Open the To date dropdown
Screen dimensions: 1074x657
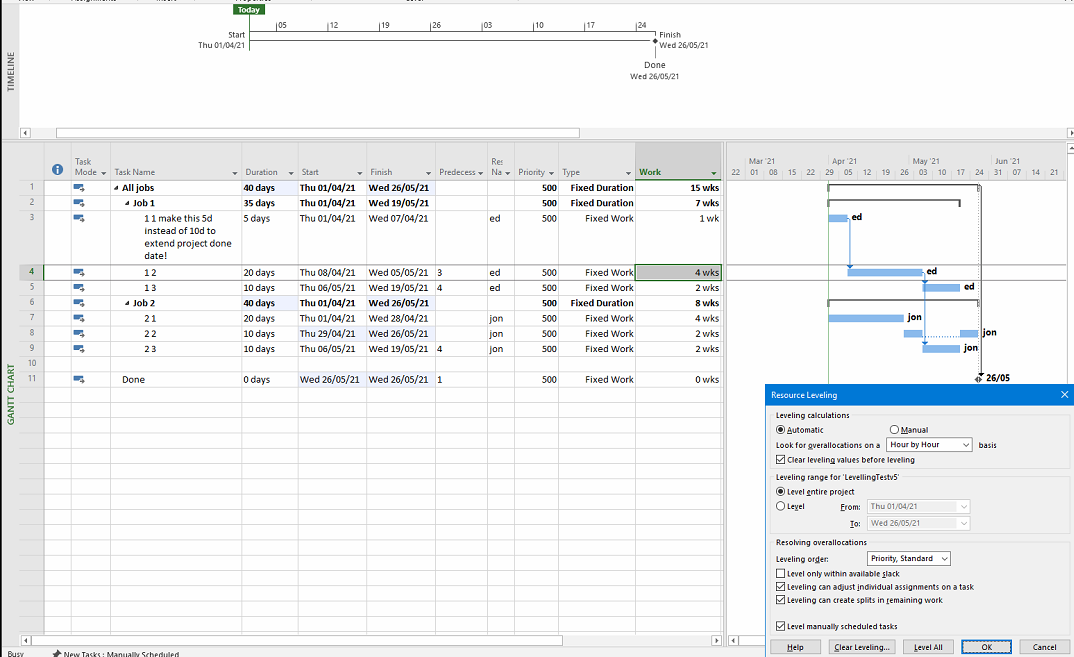click(x=964, y=523)
